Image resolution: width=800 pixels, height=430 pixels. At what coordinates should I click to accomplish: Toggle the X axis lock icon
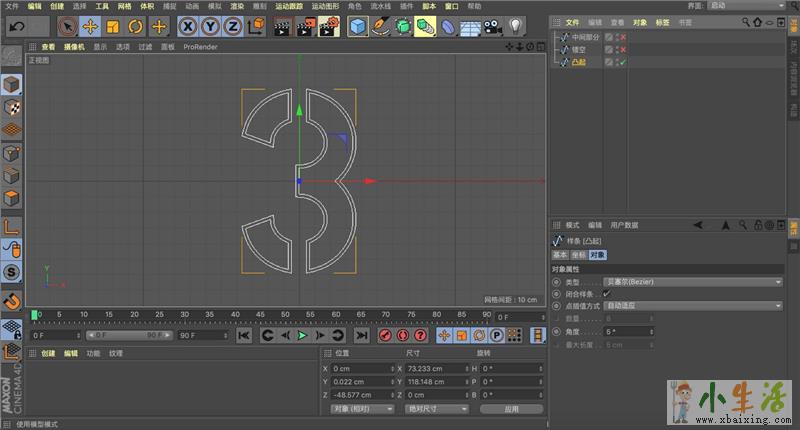188,26
